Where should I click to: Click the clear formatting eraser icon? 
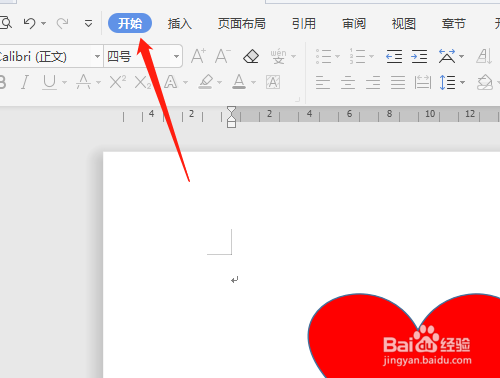pyautogui.click(x=251, y=56)
